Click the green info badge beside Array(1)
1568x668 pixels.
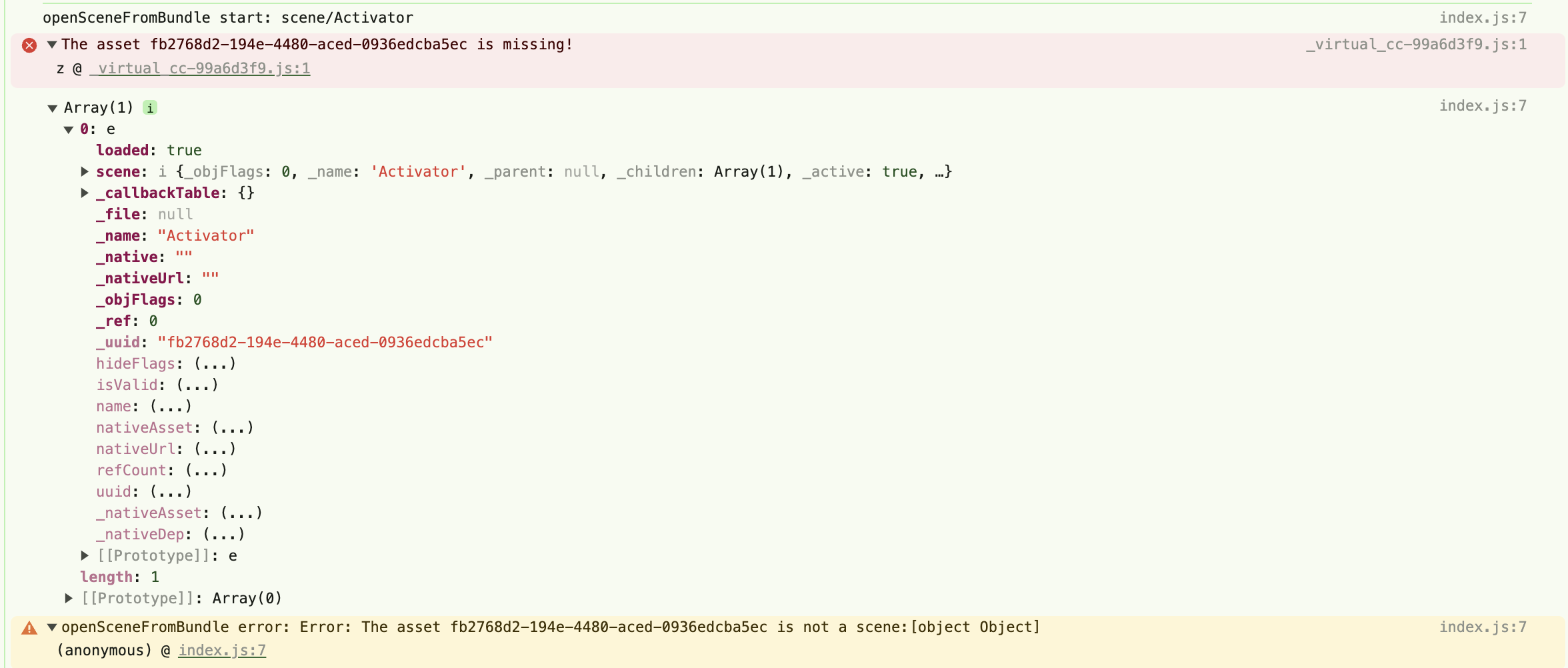[151, 108]
